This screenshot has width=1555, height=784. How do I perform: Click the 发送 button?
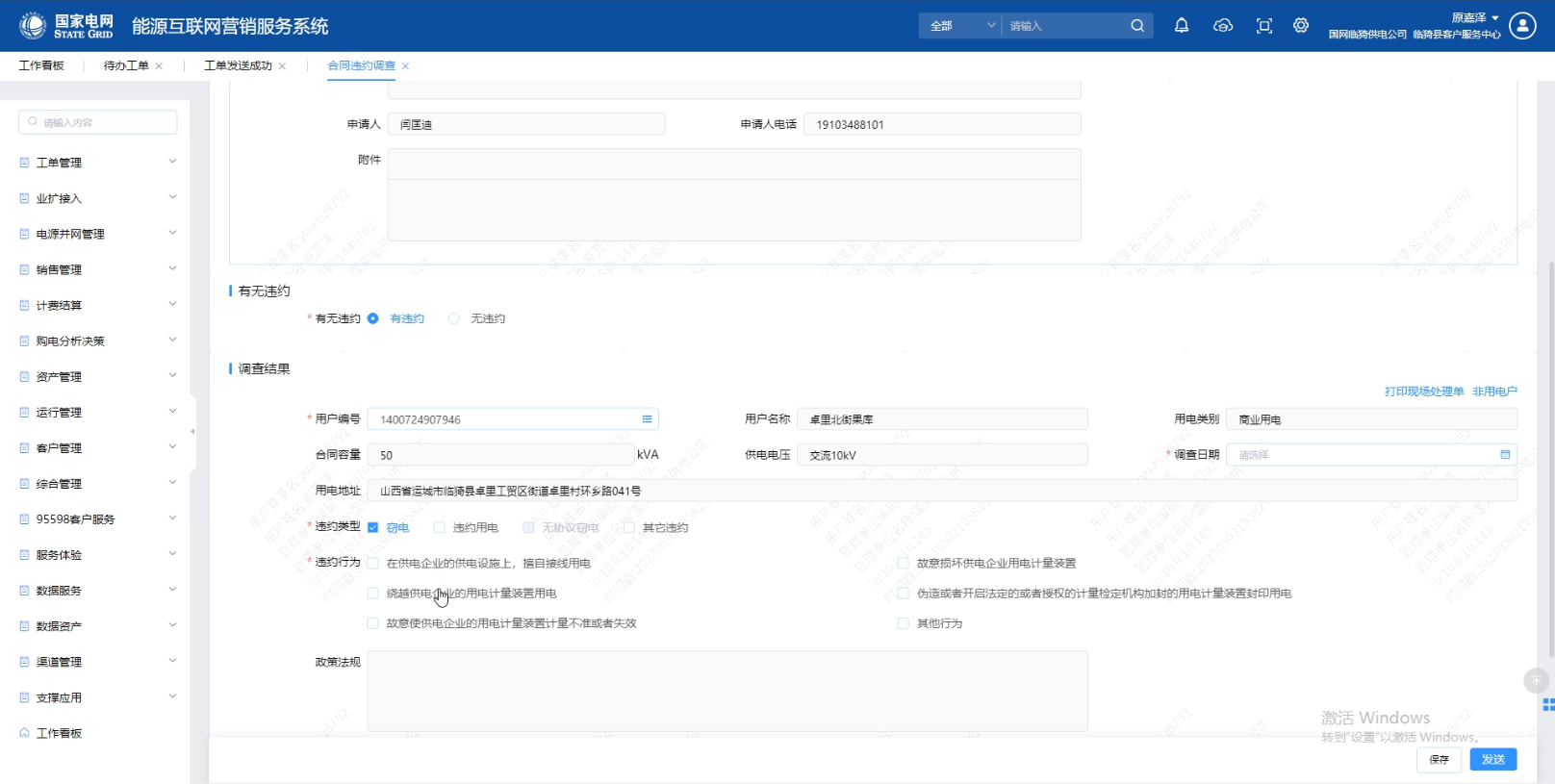point(1492,759)
